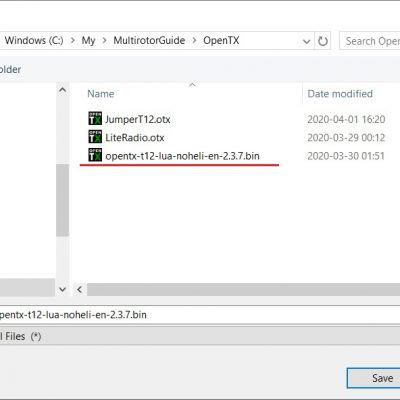Screen dimensions: 400x400
Task: Click the OpenTX icon beside LiteRadio.otx
Action: pos(95,137)
